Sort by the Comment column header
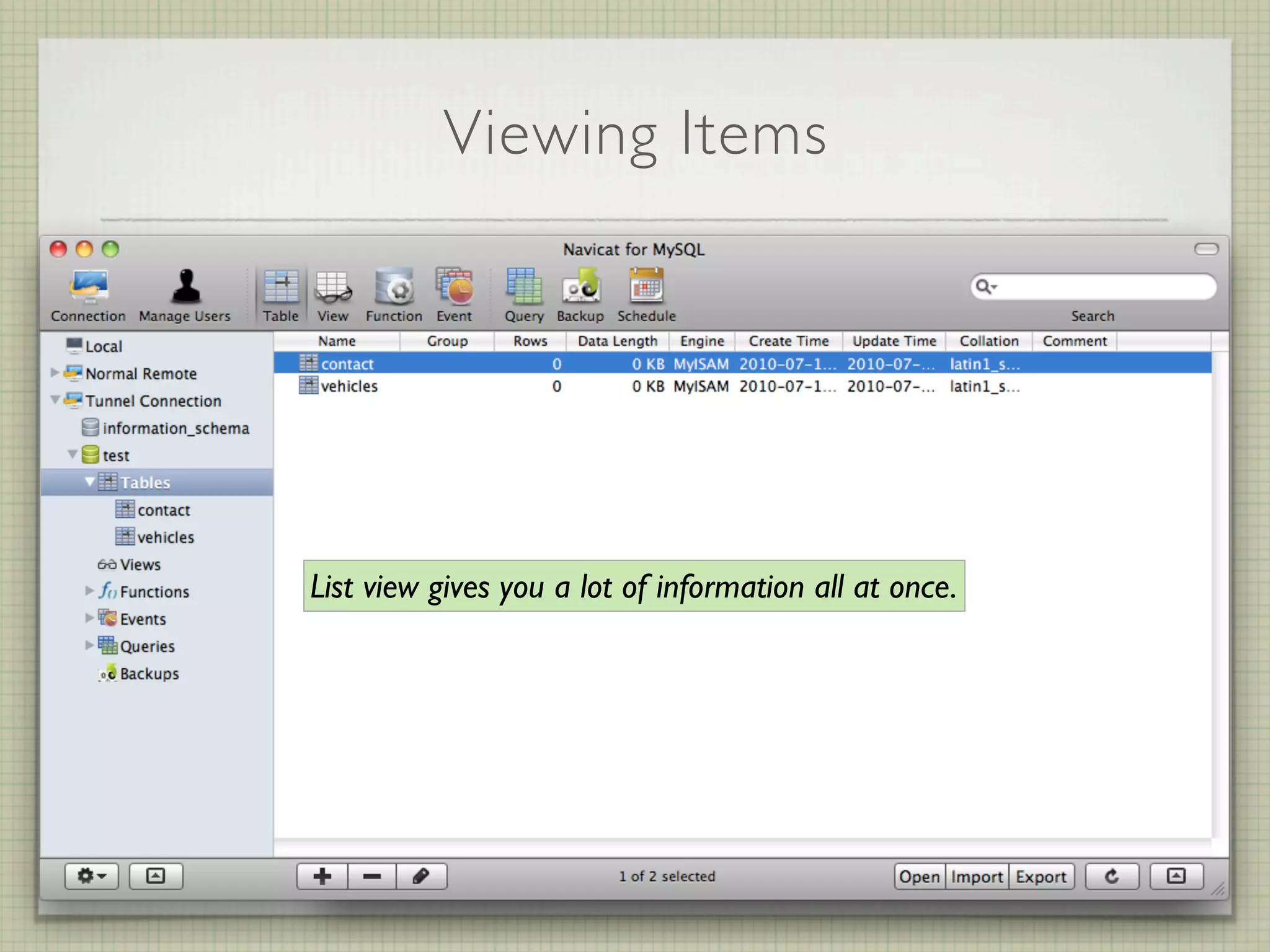1270x952 pixels. (1075, 341)
